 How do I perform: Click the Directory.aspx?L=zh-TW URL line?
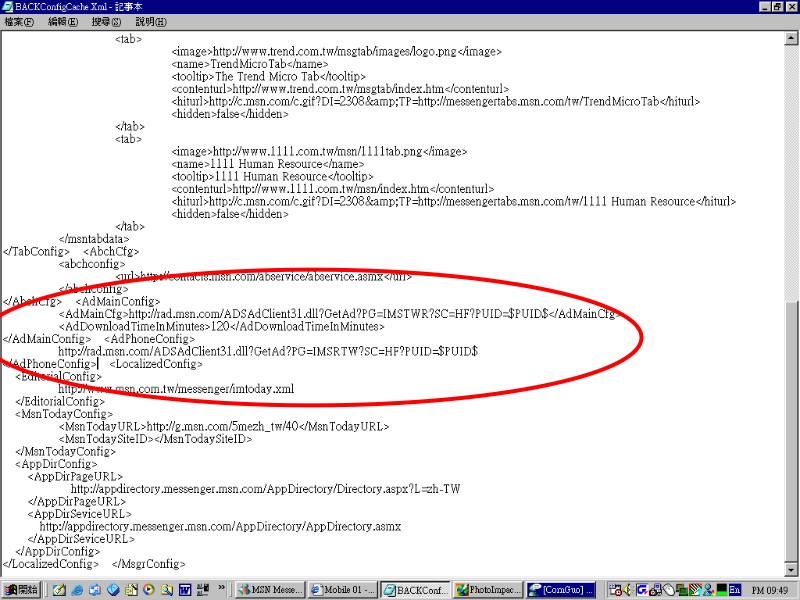(266, 489)
